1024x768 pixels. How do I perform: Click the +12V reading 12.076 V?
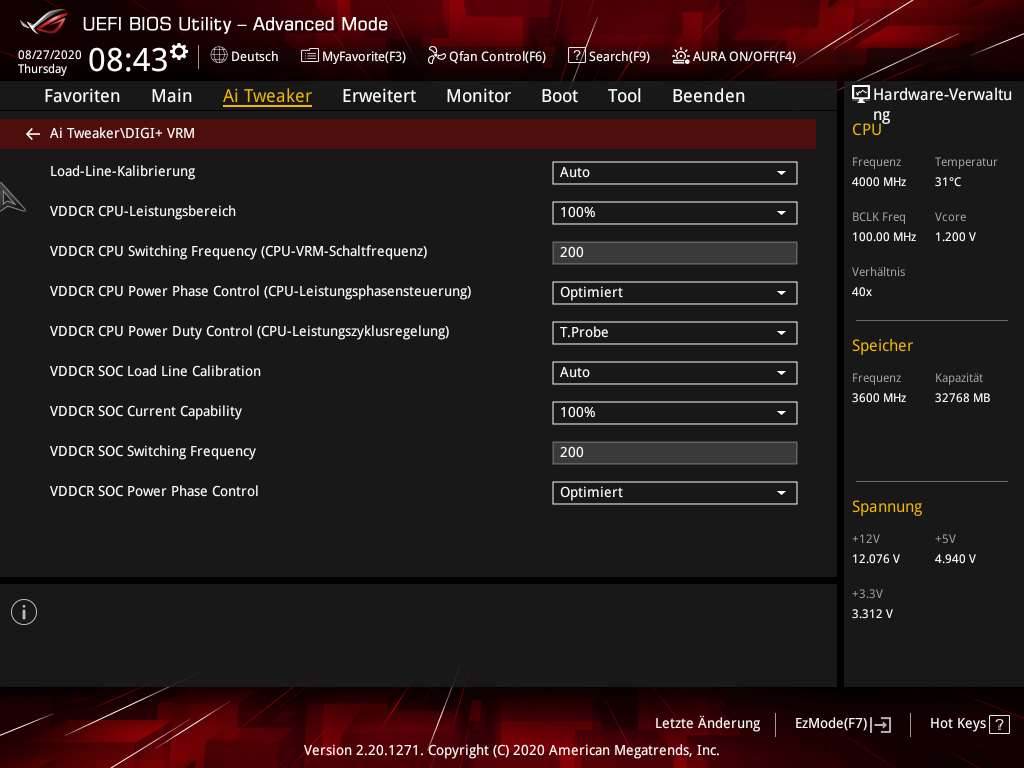(x=876, y=559)
